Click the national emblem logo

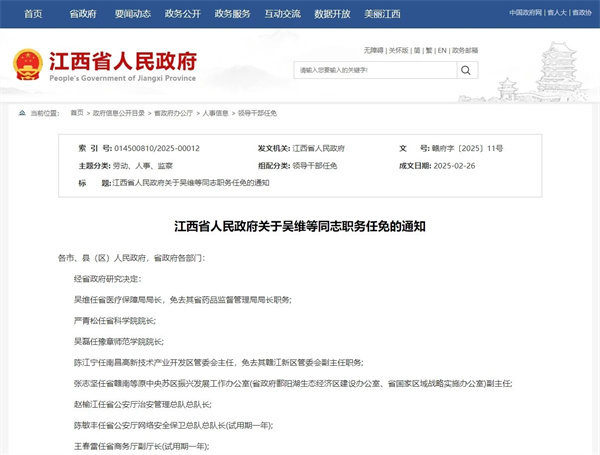[x=29, y=64]
